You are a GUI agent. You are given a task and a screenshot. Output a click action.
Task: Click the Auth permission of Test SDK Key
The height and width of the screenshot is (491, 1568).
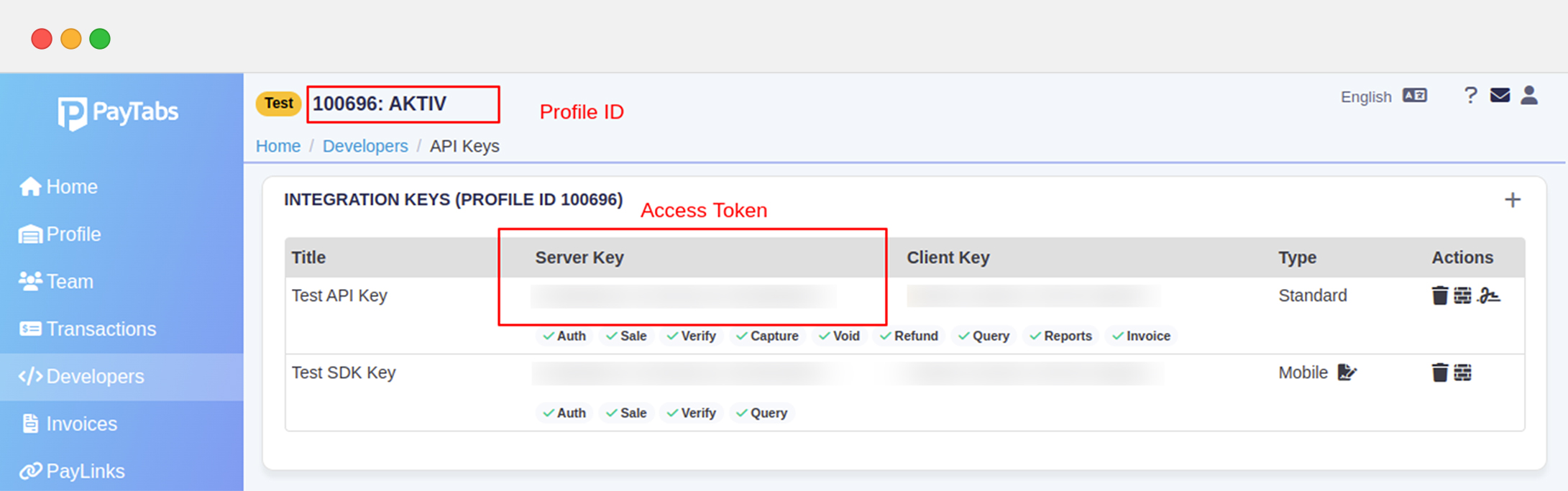tap(564, 413)
